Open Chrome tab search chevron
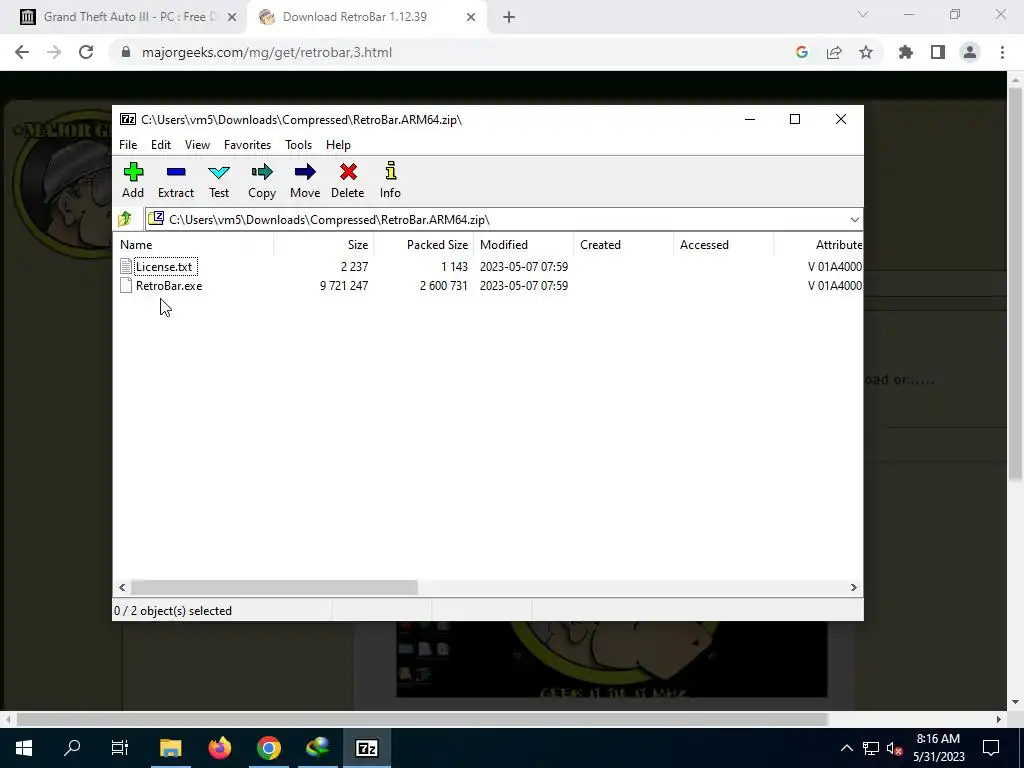 pyautogui.click(x=863, y=14)
